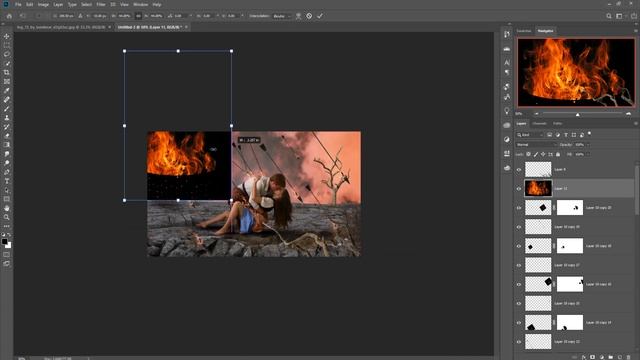Select the Lasso tool
Screen dimensions: 640x360
tap(7, 54)
